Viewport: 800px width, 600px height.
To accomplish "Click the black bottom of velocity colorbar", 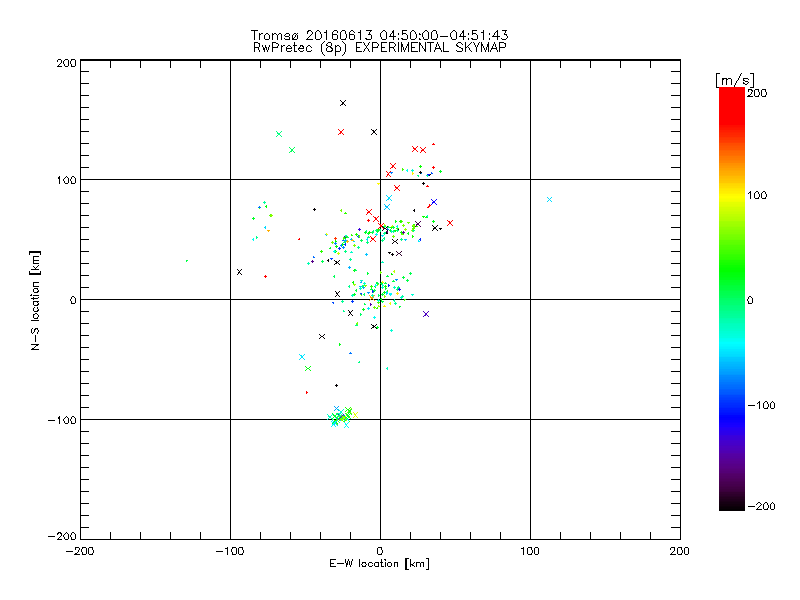I will 732,503.
